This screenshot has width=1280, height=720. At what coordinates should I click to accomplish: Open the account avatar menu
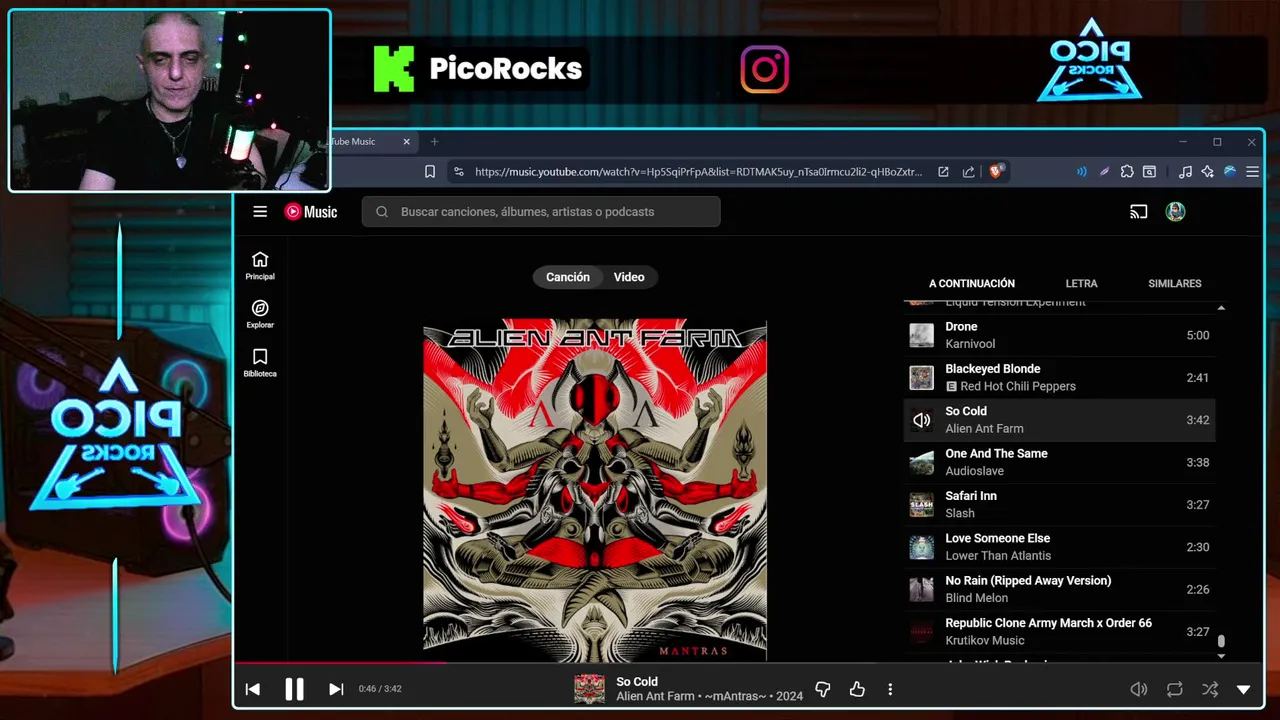click(x=1175, y=211)
